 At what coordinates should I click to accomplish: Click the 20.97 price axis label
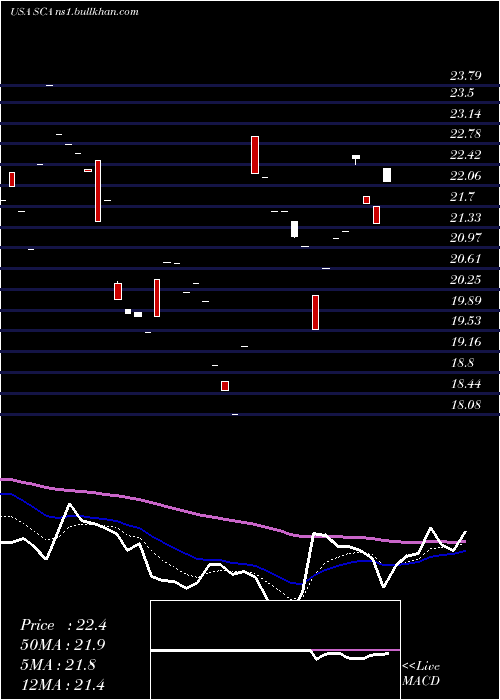coord(466,238)
